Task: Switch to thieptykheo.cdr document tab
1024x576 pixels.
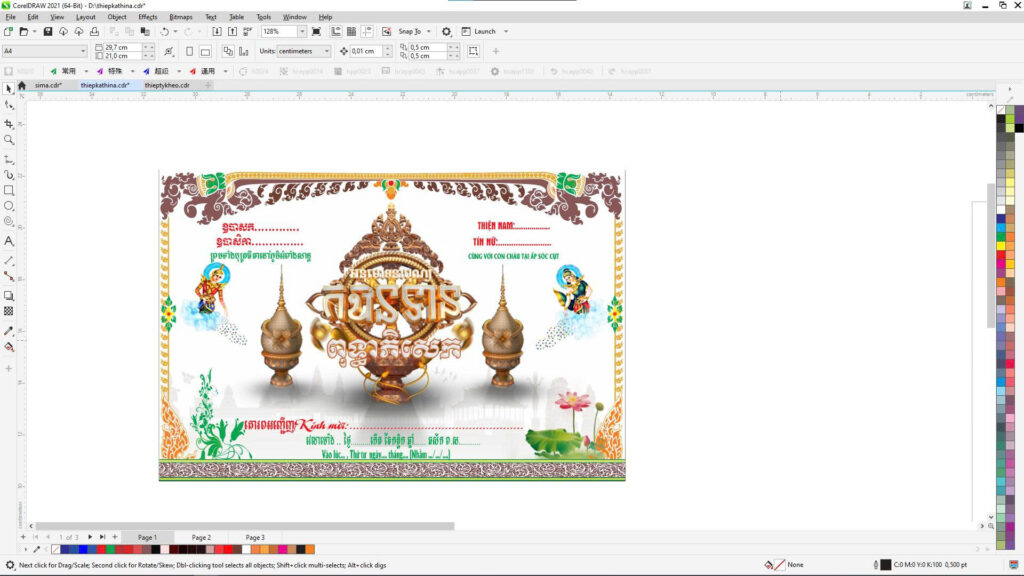Action: coord(167,86)
